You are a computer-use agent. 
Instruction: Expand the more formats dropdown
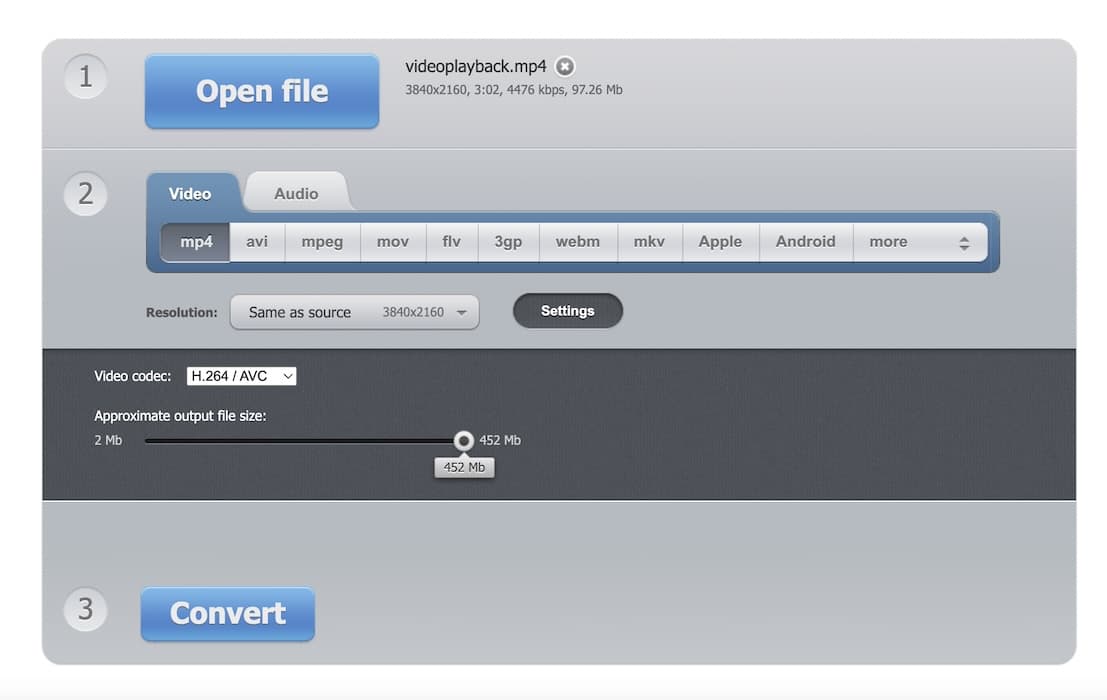pyautogui.click(x=918, y=242)
